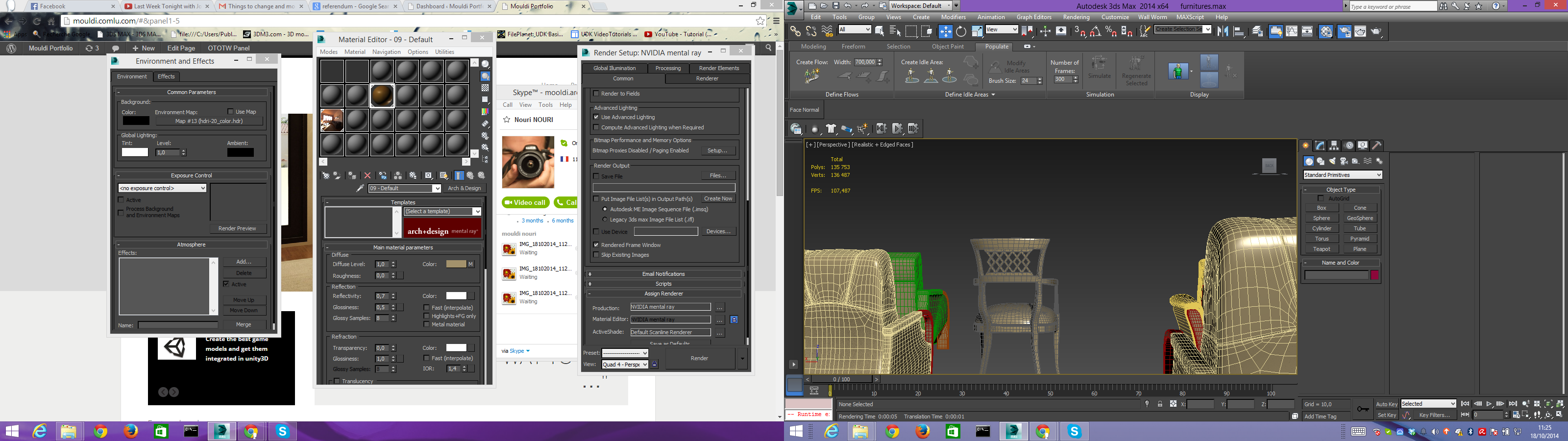Click the Arch & Design material type button
Viewport: 1568px width, 441px height.
point(465,188)
